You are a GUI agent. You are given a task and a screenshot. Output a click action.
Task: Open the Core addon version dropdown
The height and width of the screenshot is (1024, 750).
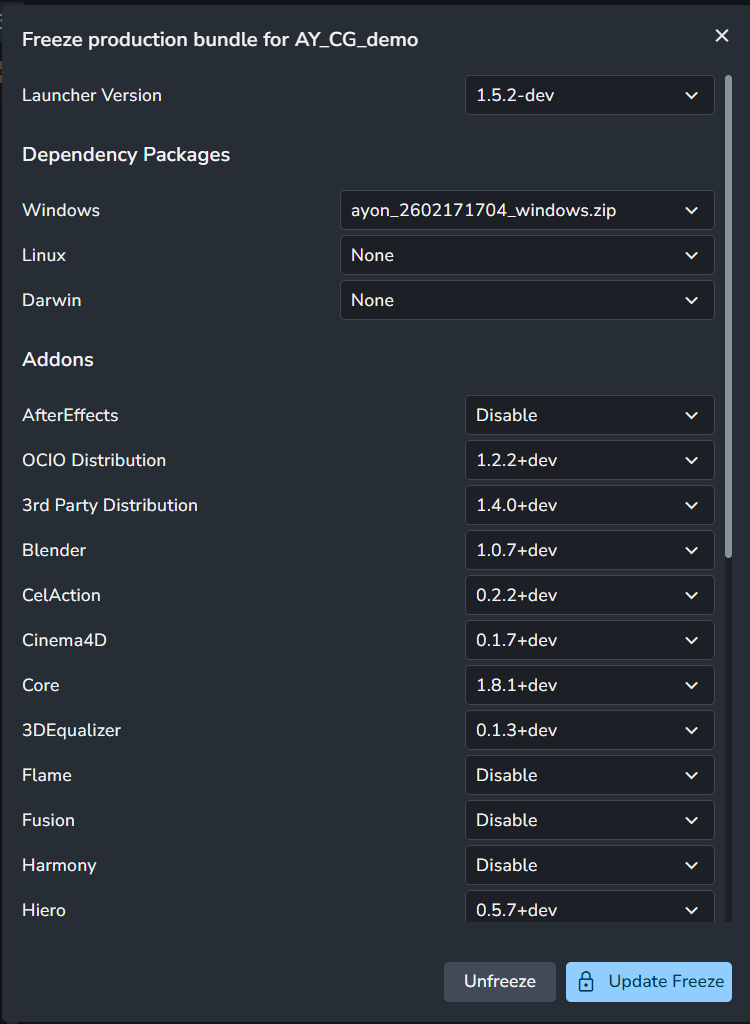click(x=589, y=685)
